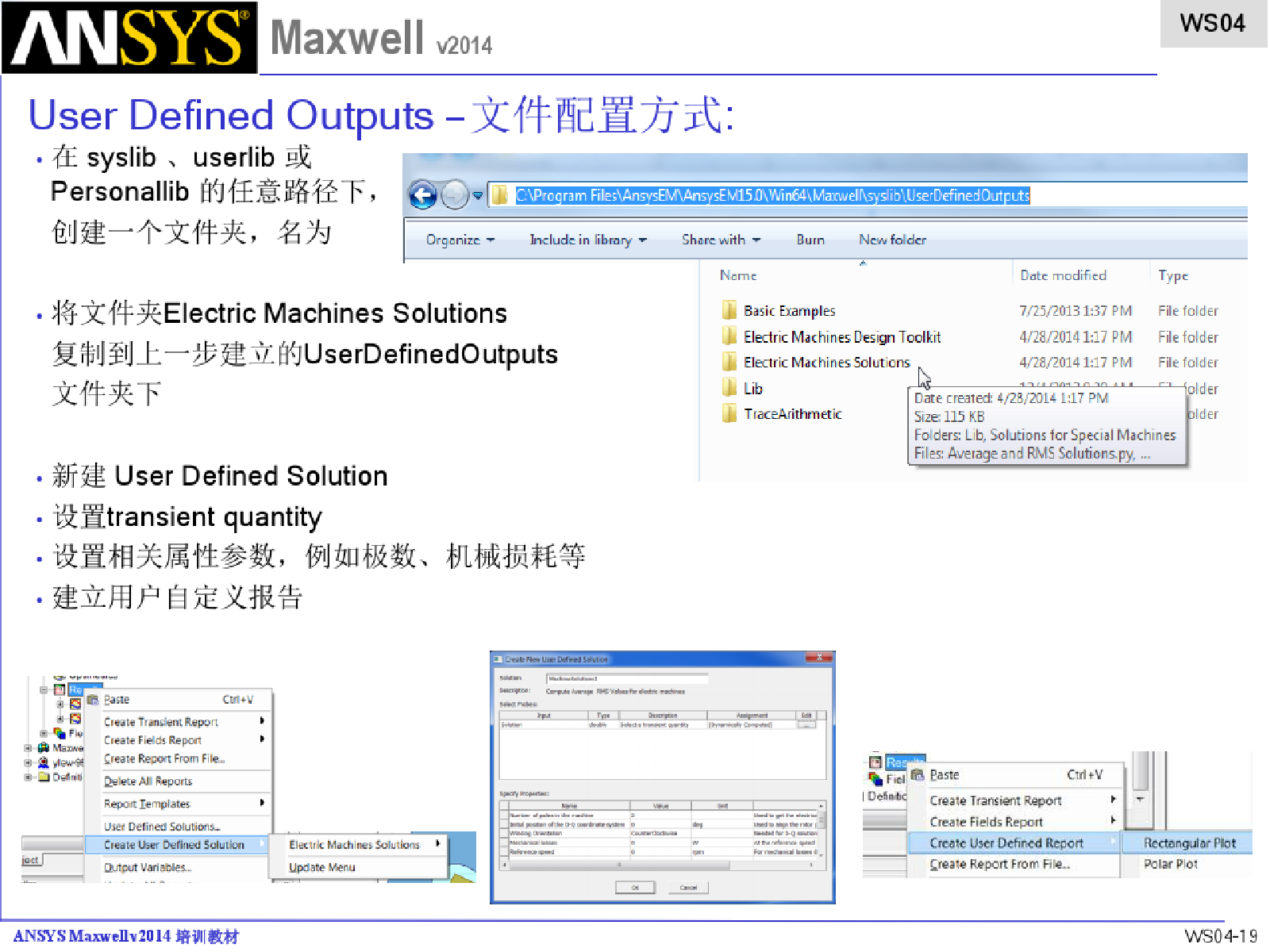This screenshot has width=1270, height=952.
Task: Select the Electric Machines Solutions folder name
Action: [x=826, y=363]
